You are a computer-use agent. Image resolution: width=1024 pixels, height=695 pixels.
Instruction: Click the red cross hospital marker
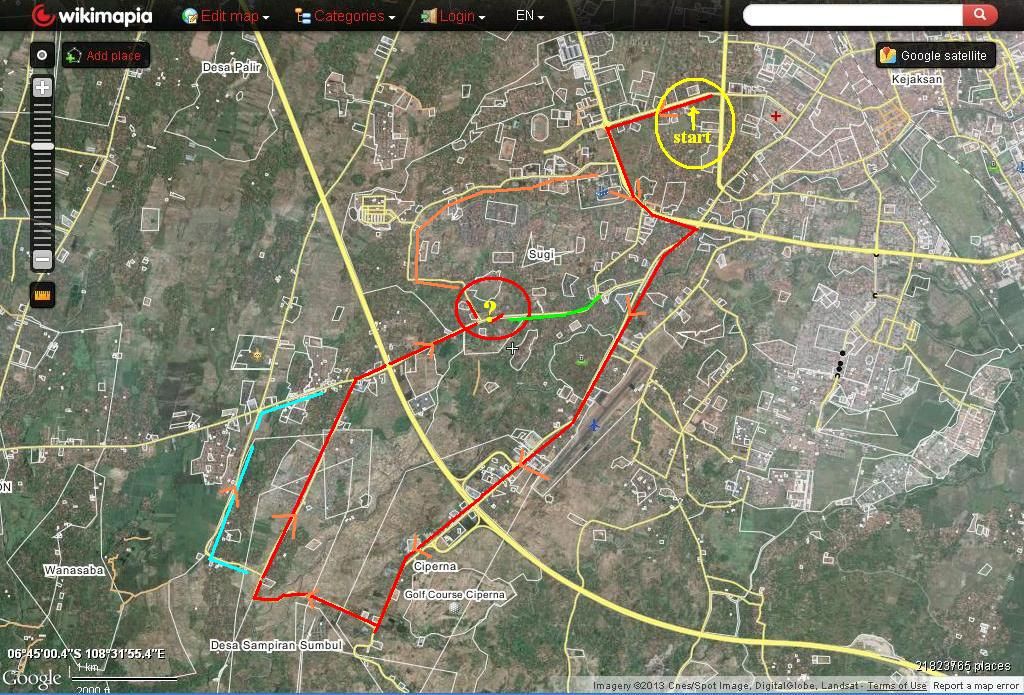pos(776,117)
